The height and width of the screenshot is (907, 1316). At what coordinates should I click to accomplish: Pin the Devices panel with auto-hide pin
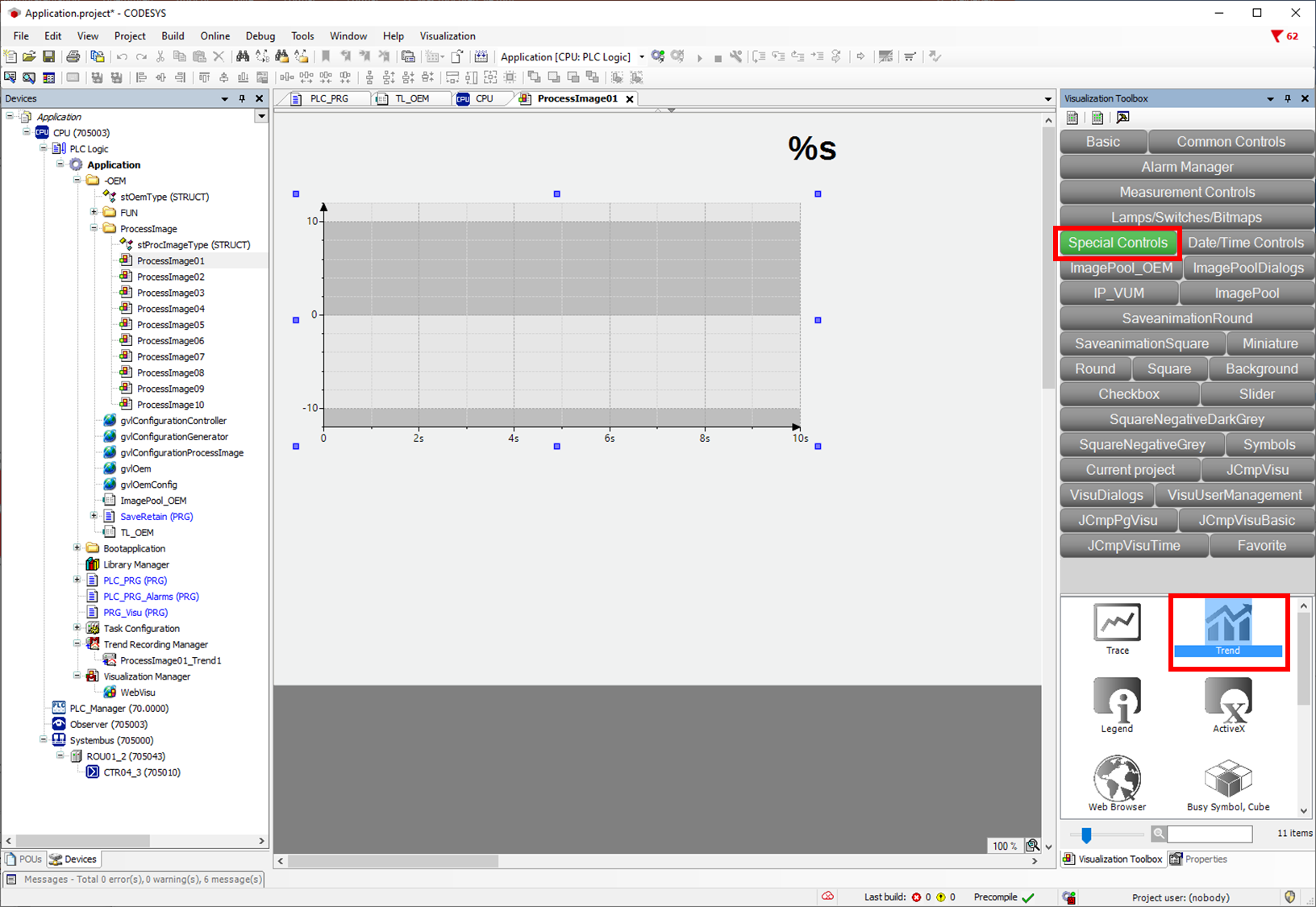pyautogui.click(x=242, y=98)
